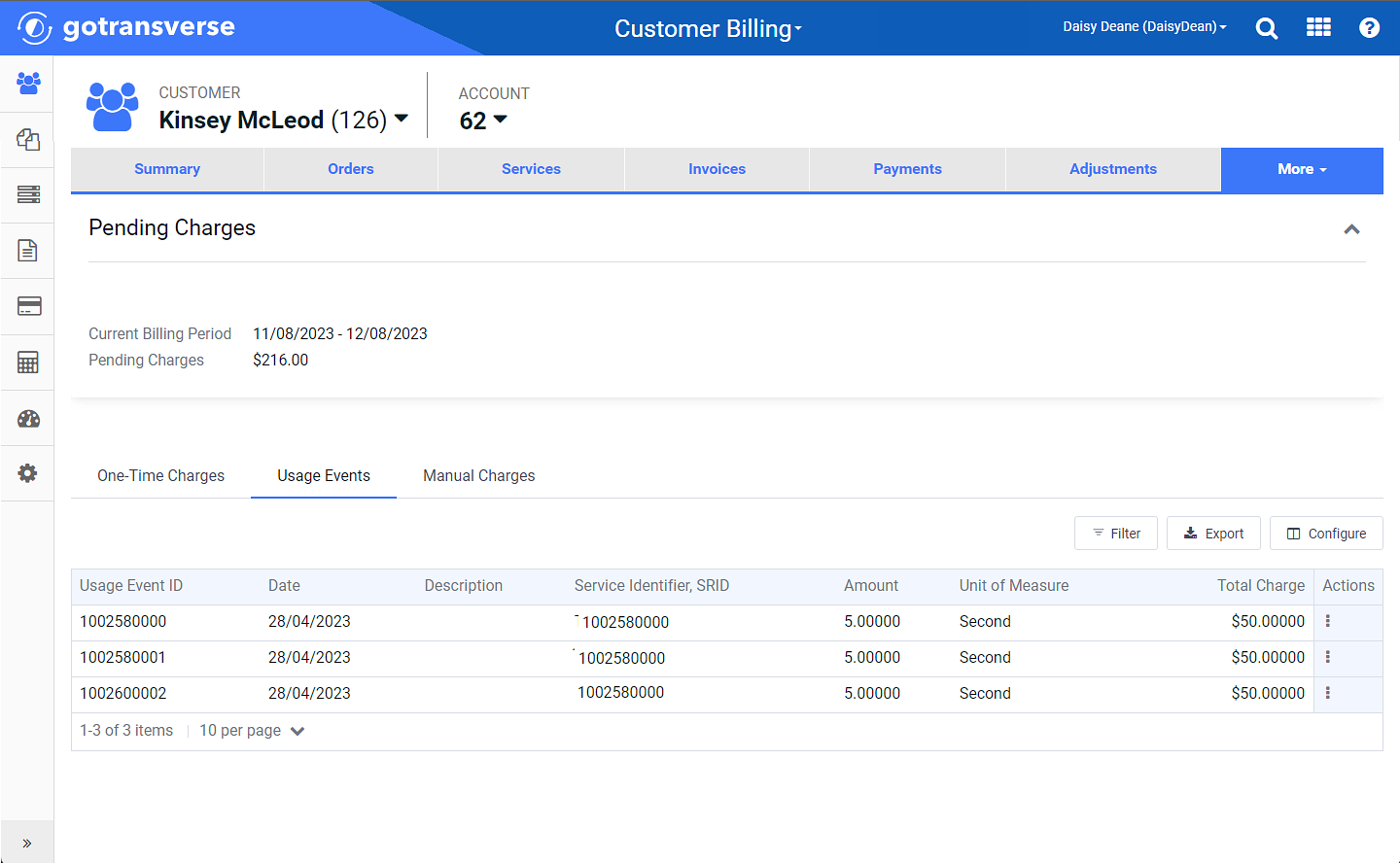
Task: Go to the Adjustments tab
Action: 1113,169
